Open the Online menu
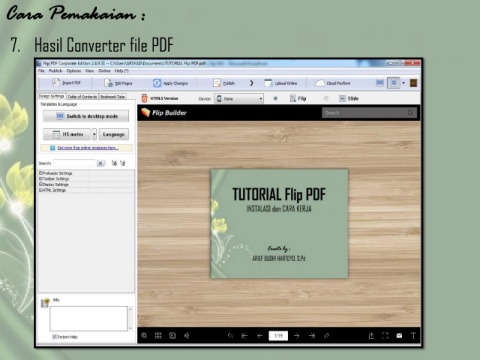Viewport: 480px width, 360px height. click(104, 71)
